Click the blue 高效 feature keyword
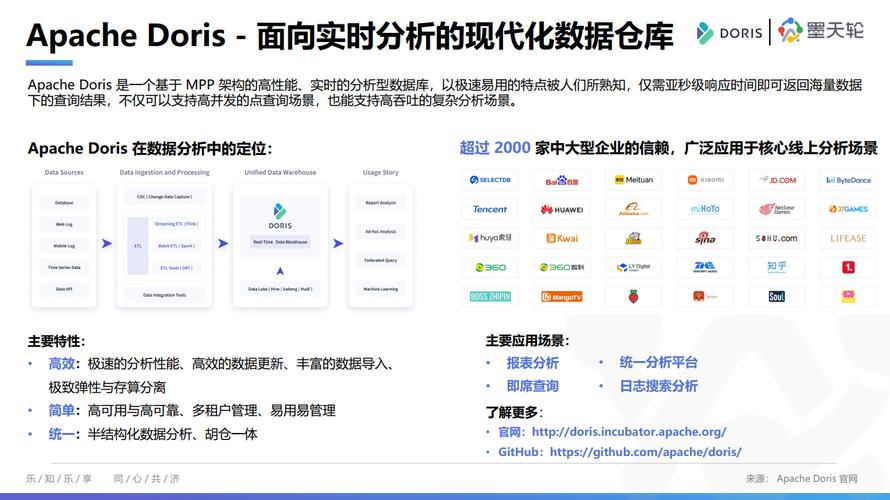The image size is (890, 500). tap(61, 364)
